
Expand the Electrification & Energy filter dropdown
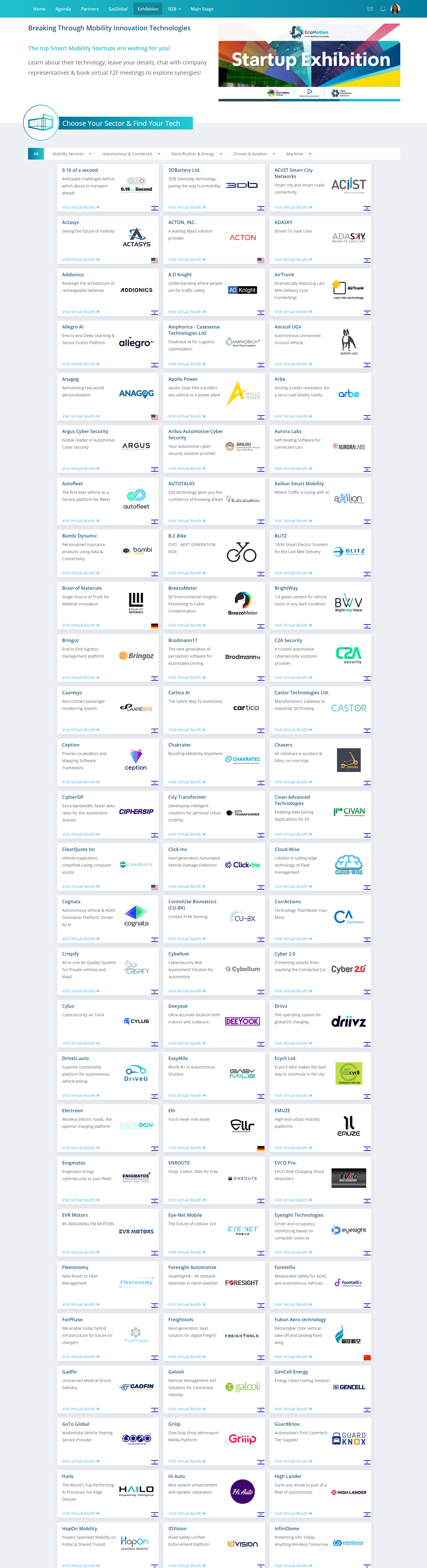point(197,154)
